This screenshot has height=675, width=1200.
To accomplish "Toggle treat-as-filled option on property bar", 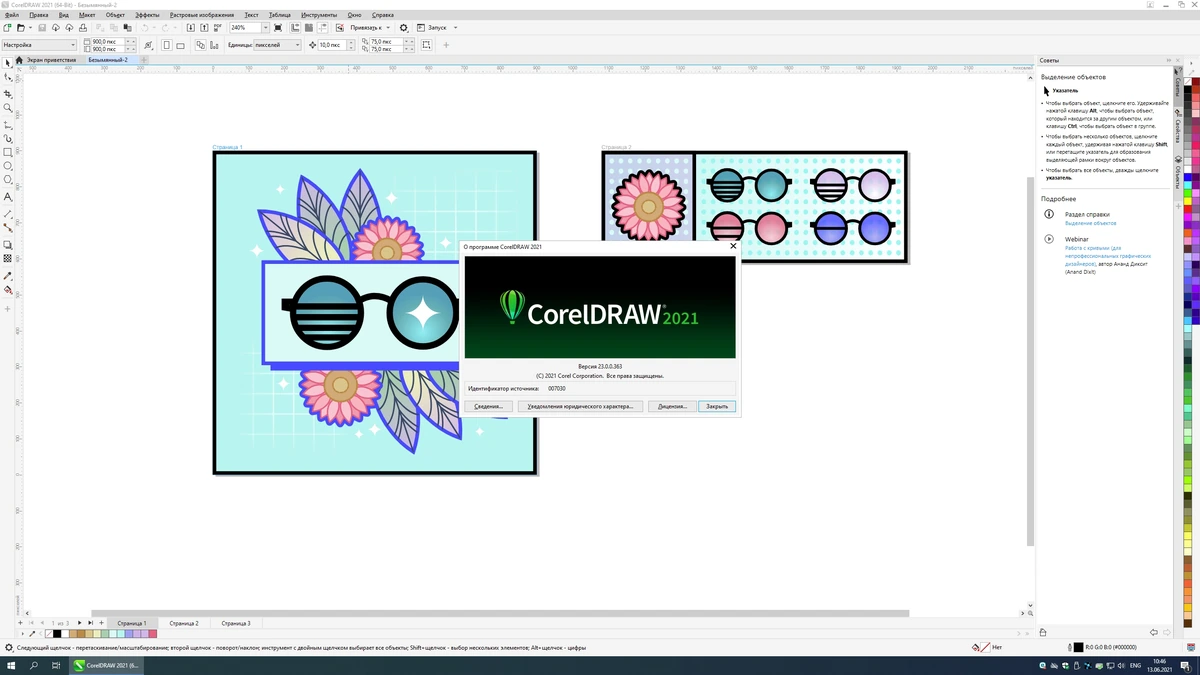I will point(425,45).
